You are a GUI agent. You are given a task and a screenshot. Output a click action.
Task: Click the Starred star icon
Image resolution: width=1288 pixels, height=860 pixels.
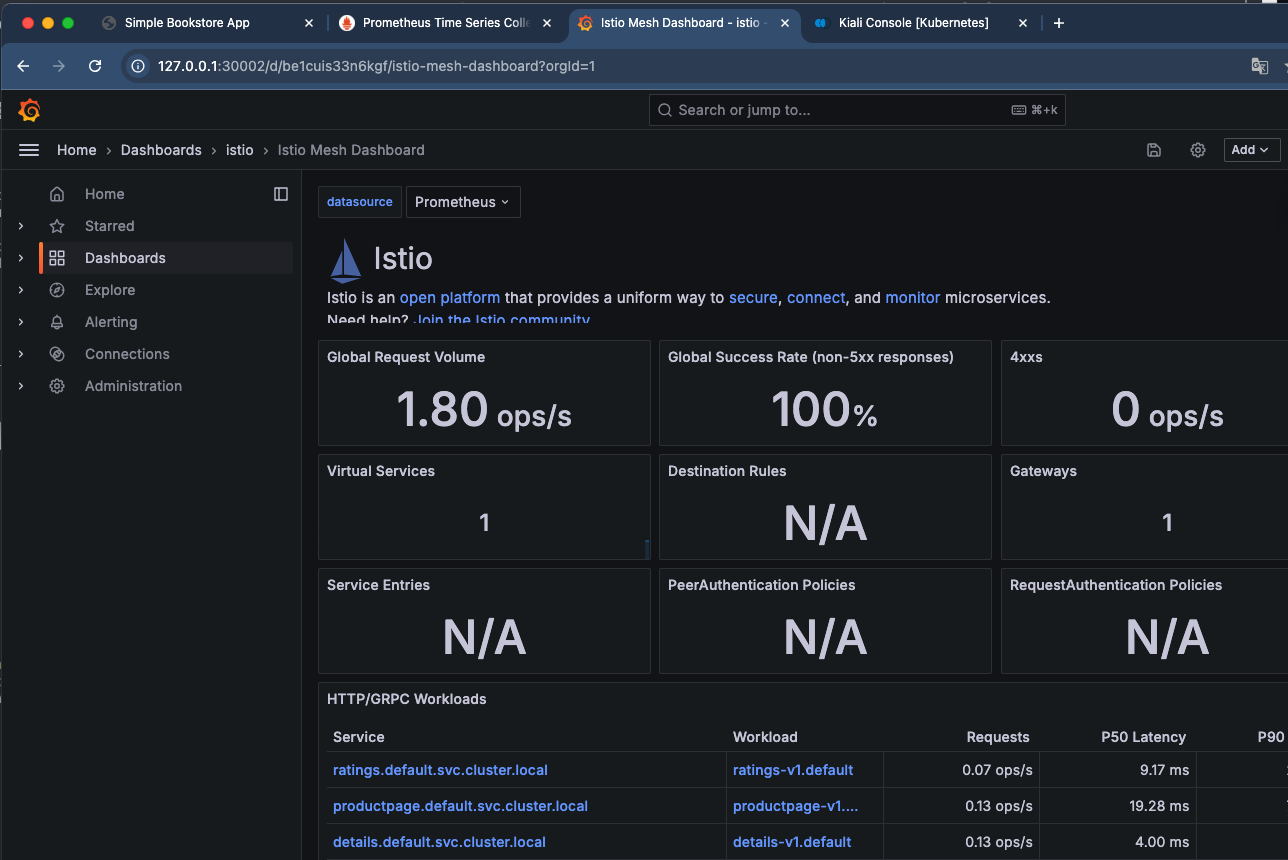pyautogui.click(x=57, y=226)
